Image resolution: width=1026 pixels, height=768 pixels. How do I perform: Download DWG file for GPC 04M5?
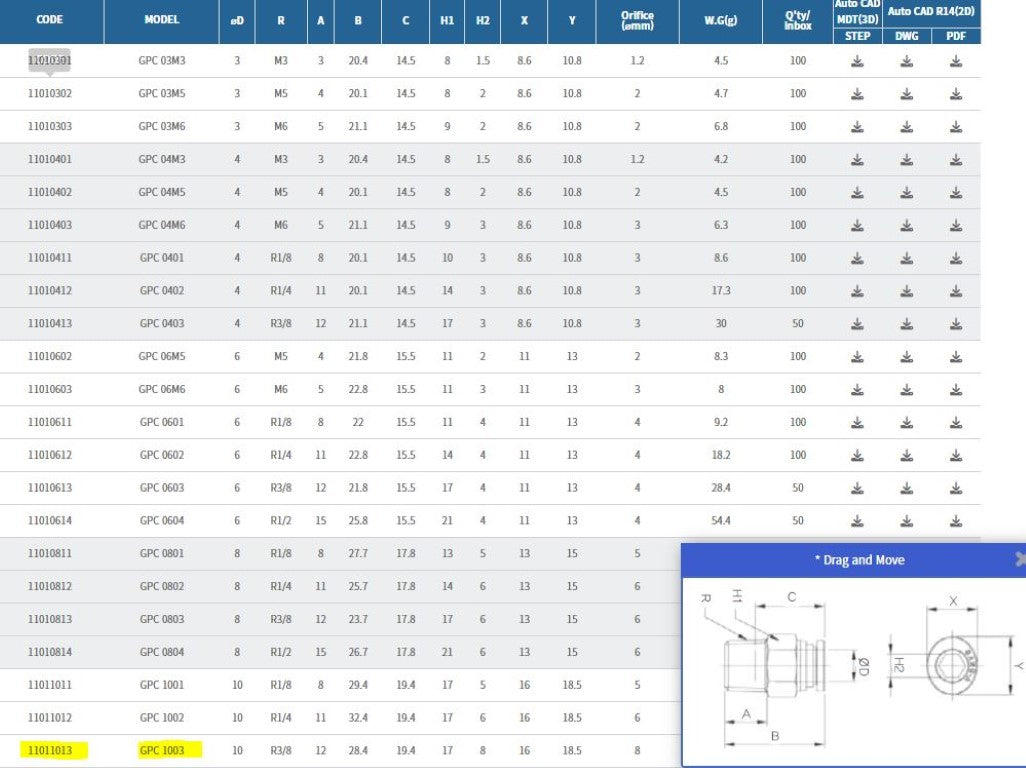[x=906, y=193]
